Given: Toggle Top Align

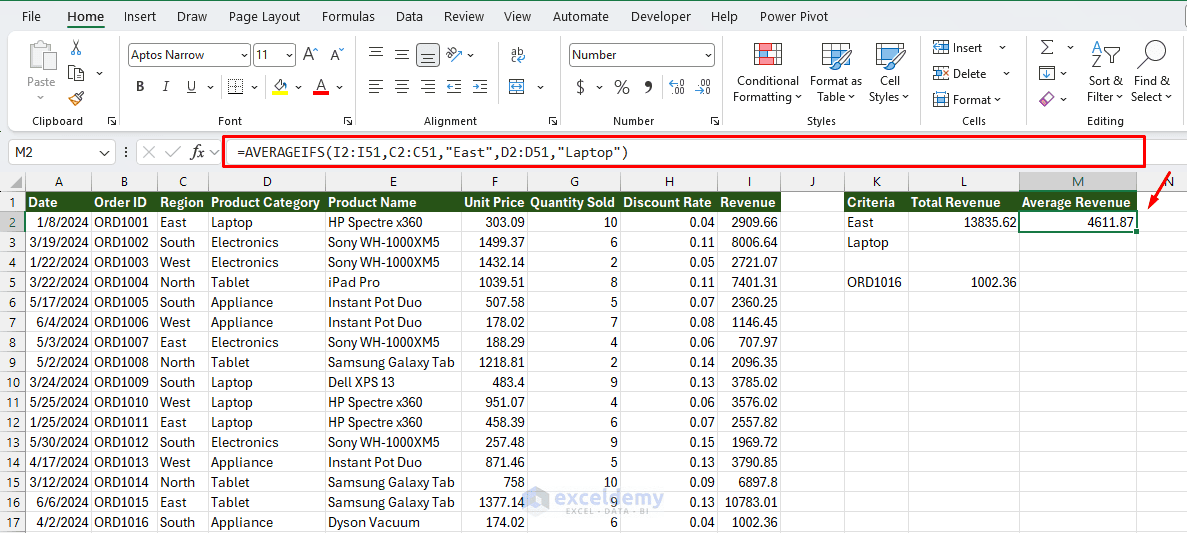Looking at the screenshot, I should (x=375, y=55).
